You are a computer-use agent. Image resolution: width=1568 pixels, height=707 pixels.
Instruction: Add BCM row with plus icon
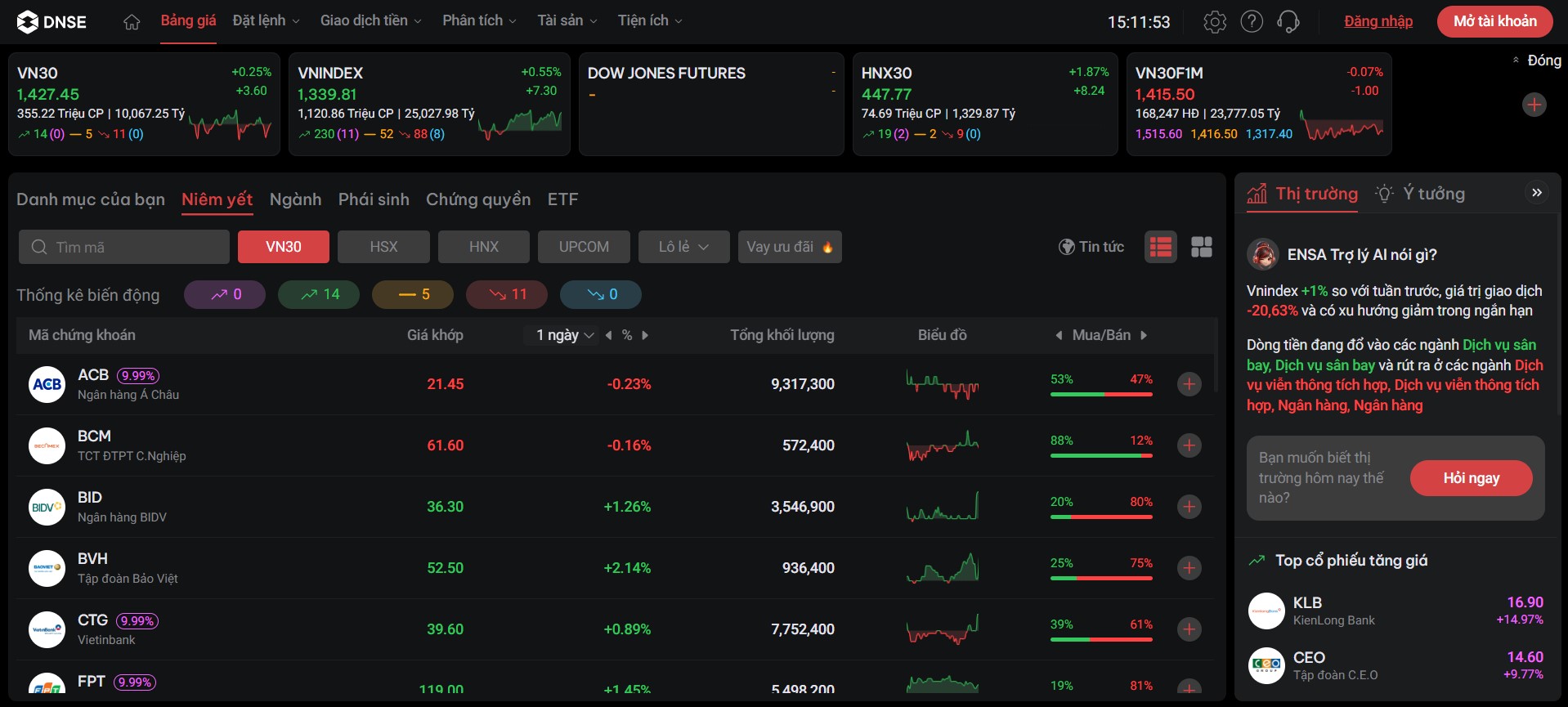point(1189,445)
